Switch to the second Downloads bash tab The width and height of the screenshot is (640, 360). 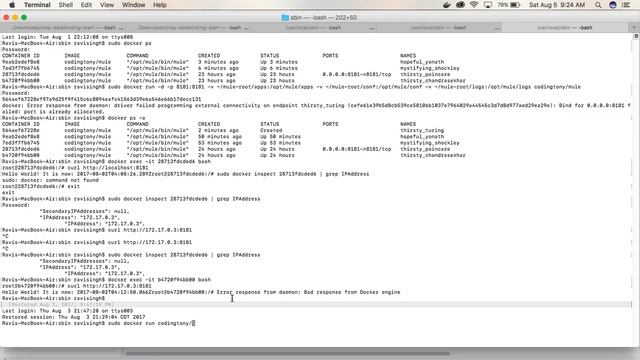[x=189, y=27]
